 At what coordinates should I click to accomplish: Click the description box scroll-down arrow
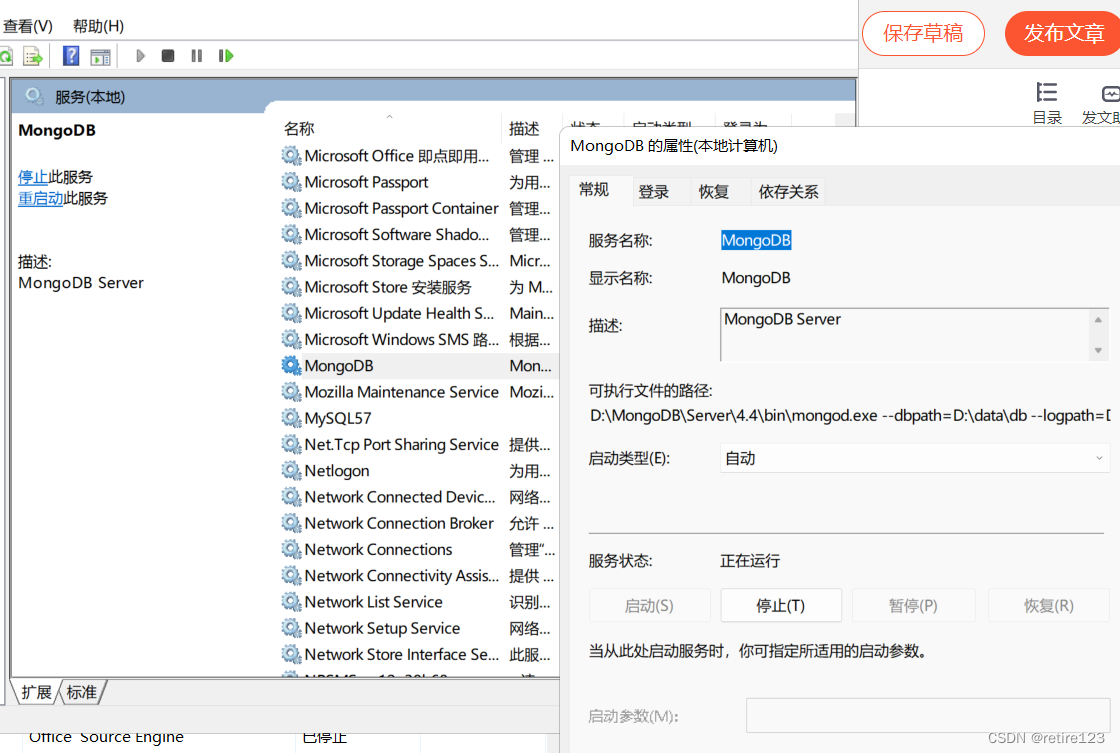[1098, 350]
